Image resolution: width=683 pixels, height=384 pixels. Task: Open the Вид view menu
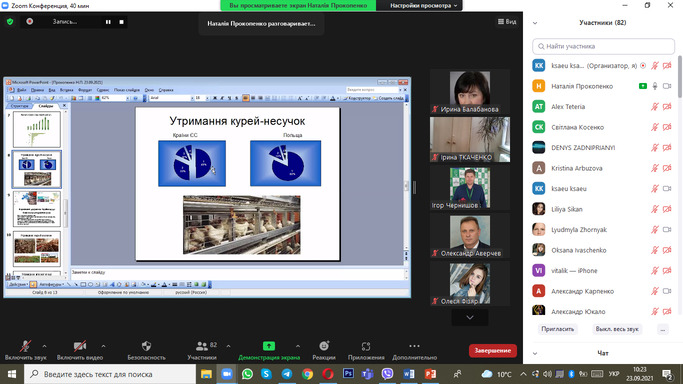click(507, 21)
